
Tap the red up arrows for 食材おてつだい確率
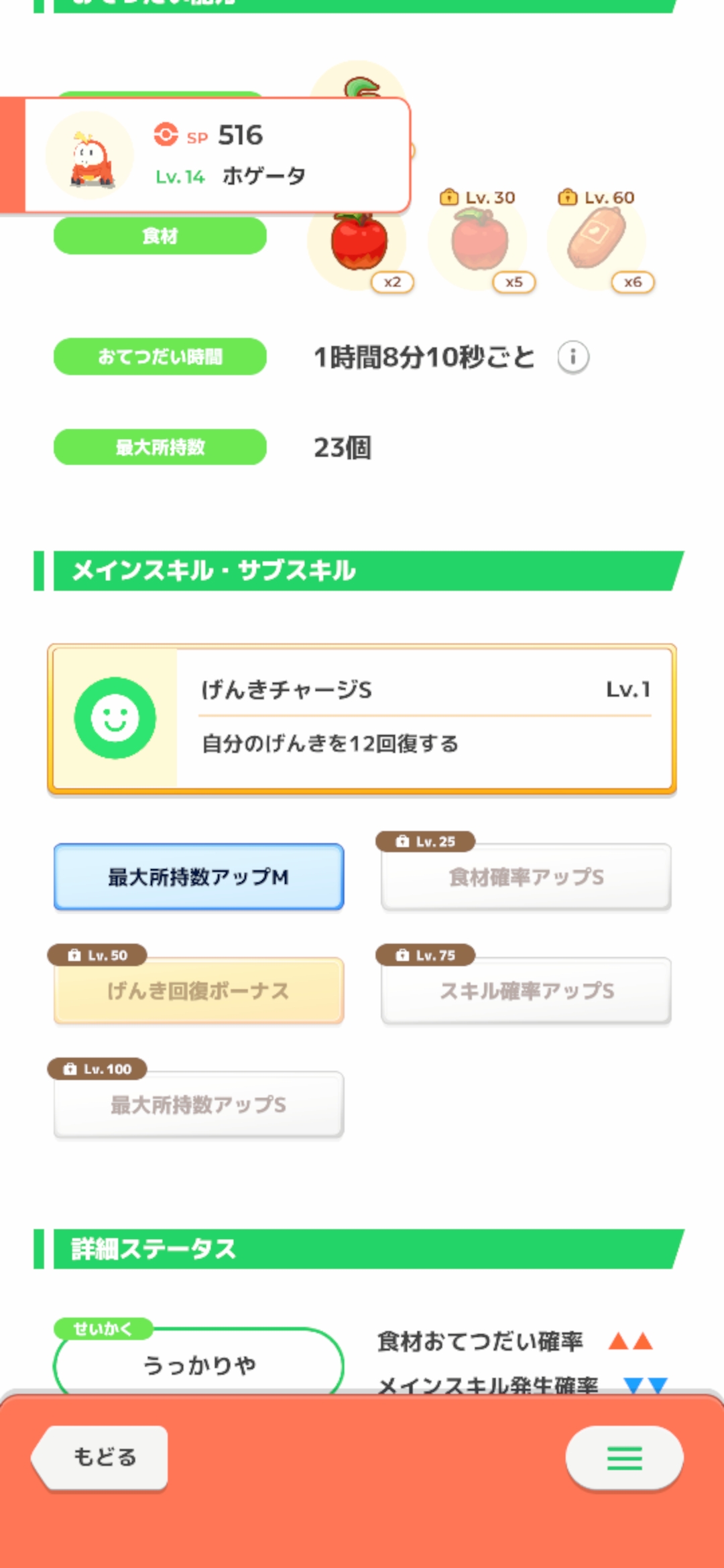pyautogui.click(x=630, y=1341)
